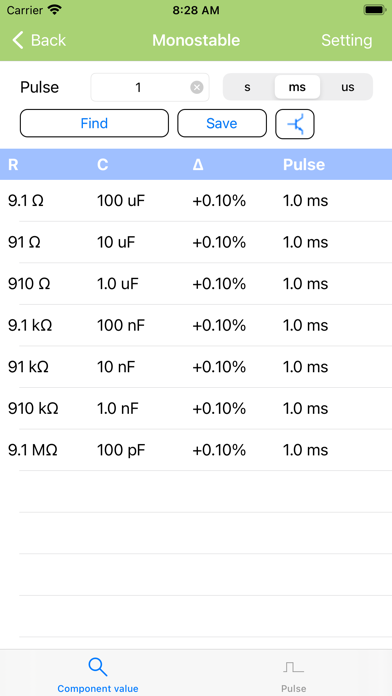392x696 pixels.
Task: Select the 9.1 MΩ 100 pF row
Action: point(196,451)
